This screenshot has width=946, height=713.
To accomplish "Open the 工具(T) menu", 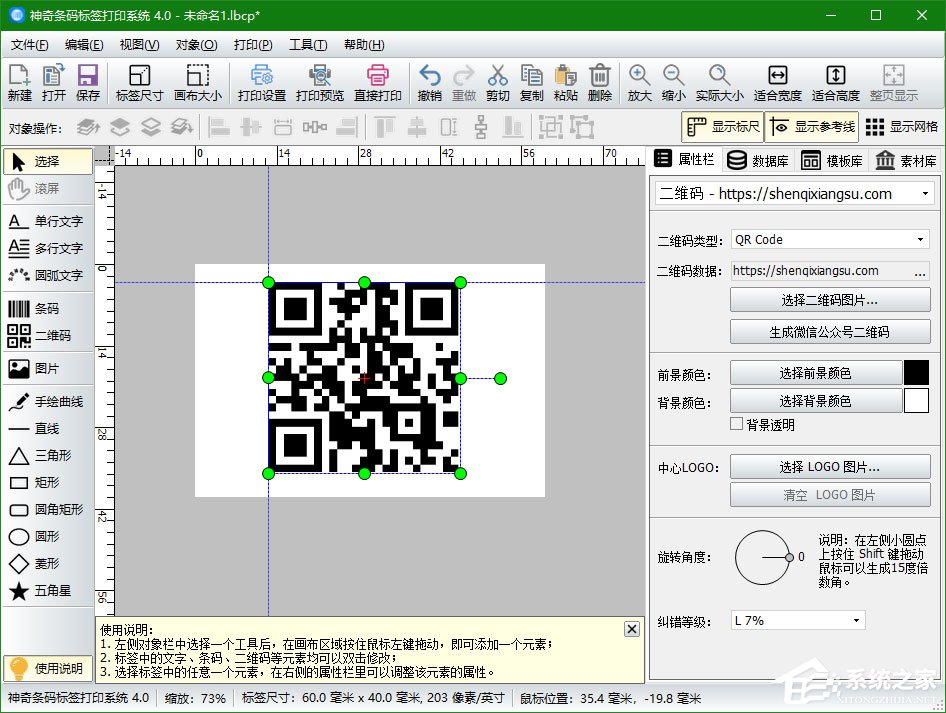I will click(307, 45).
